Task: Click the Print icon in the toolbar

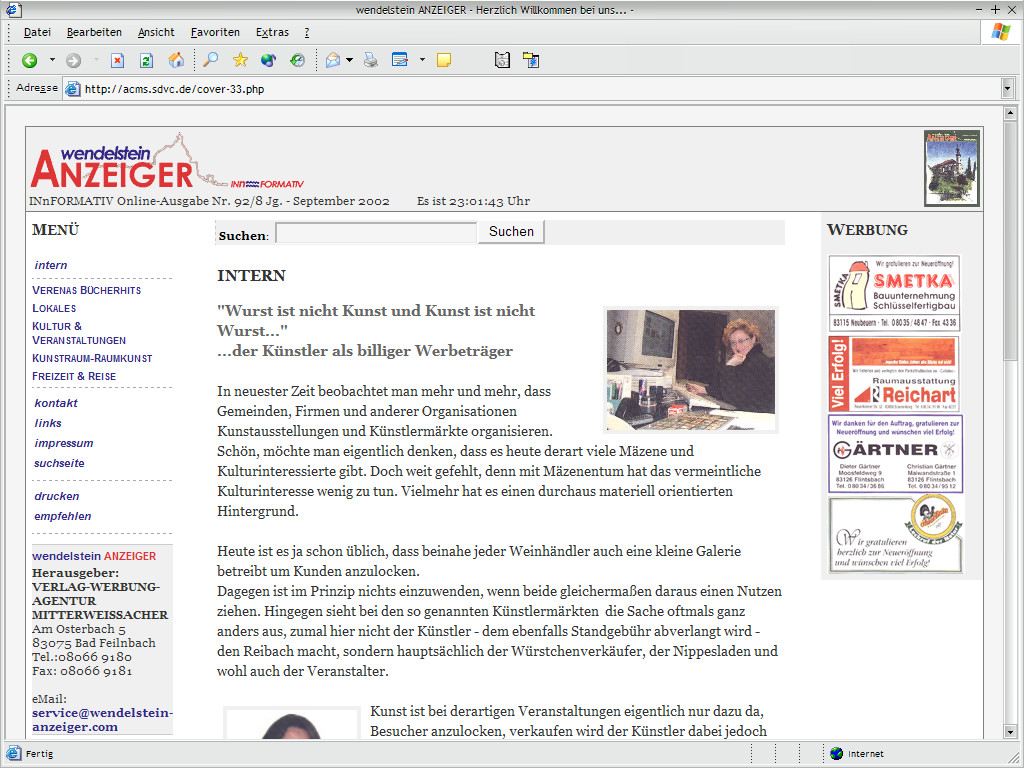Action: tap(371, 60)
